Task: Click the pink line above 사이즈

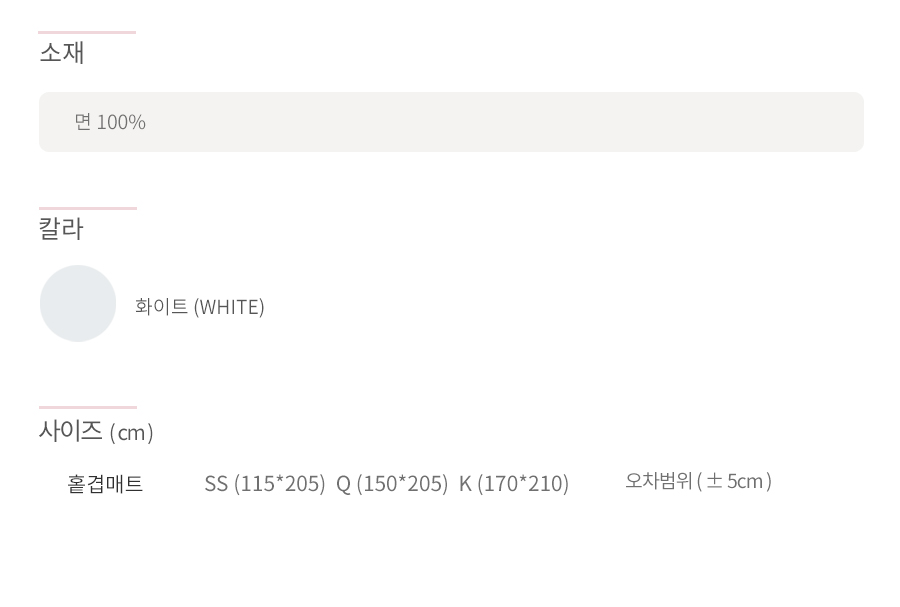Action: tap(88, 407)
